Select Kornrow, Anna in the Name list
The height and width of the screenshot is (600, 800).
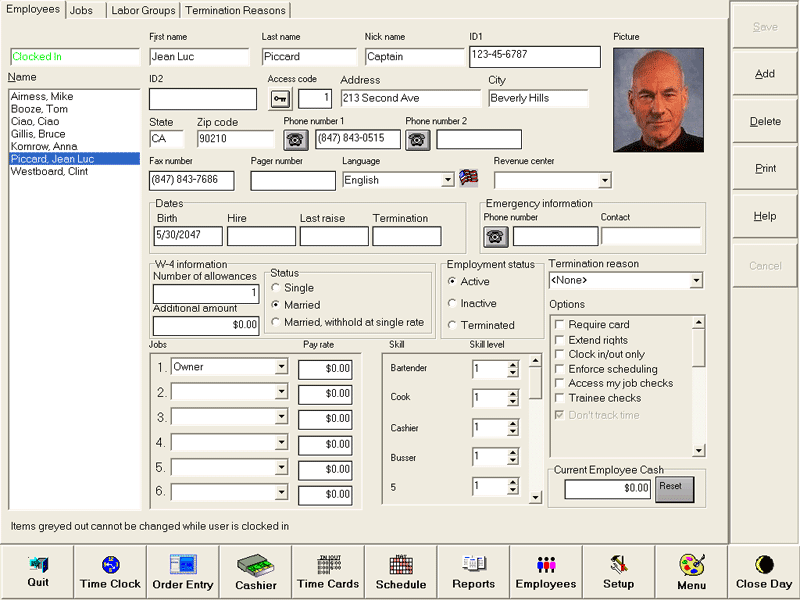pyautogui.click(x=44, y=146)
